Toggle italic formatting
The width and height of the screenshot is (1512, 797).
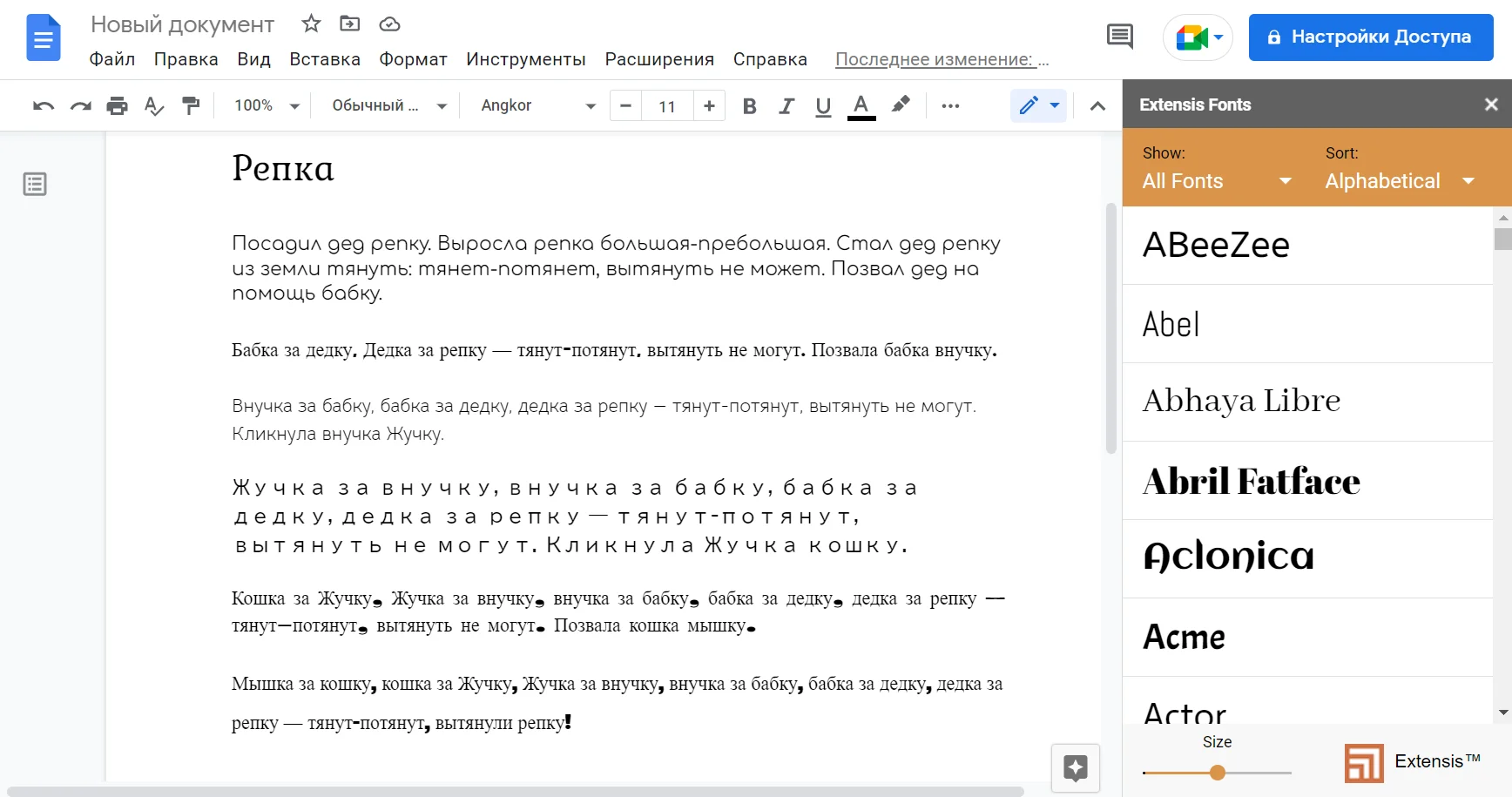[x=786, y=106]
